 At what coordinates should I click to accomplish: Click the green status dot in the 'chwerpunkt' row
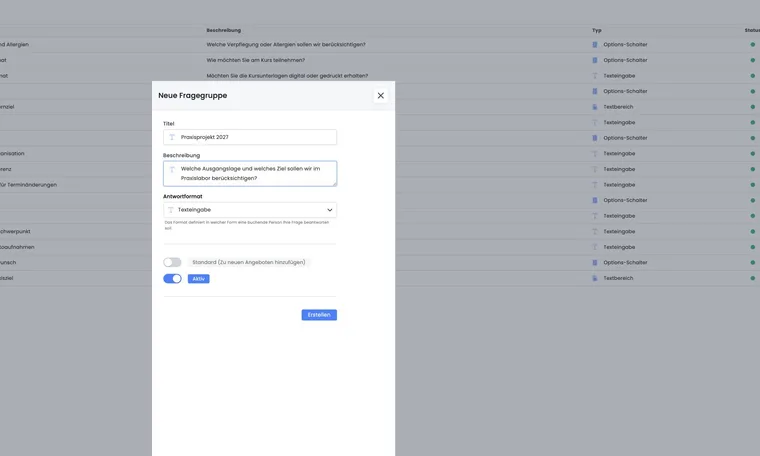point(753,232)
